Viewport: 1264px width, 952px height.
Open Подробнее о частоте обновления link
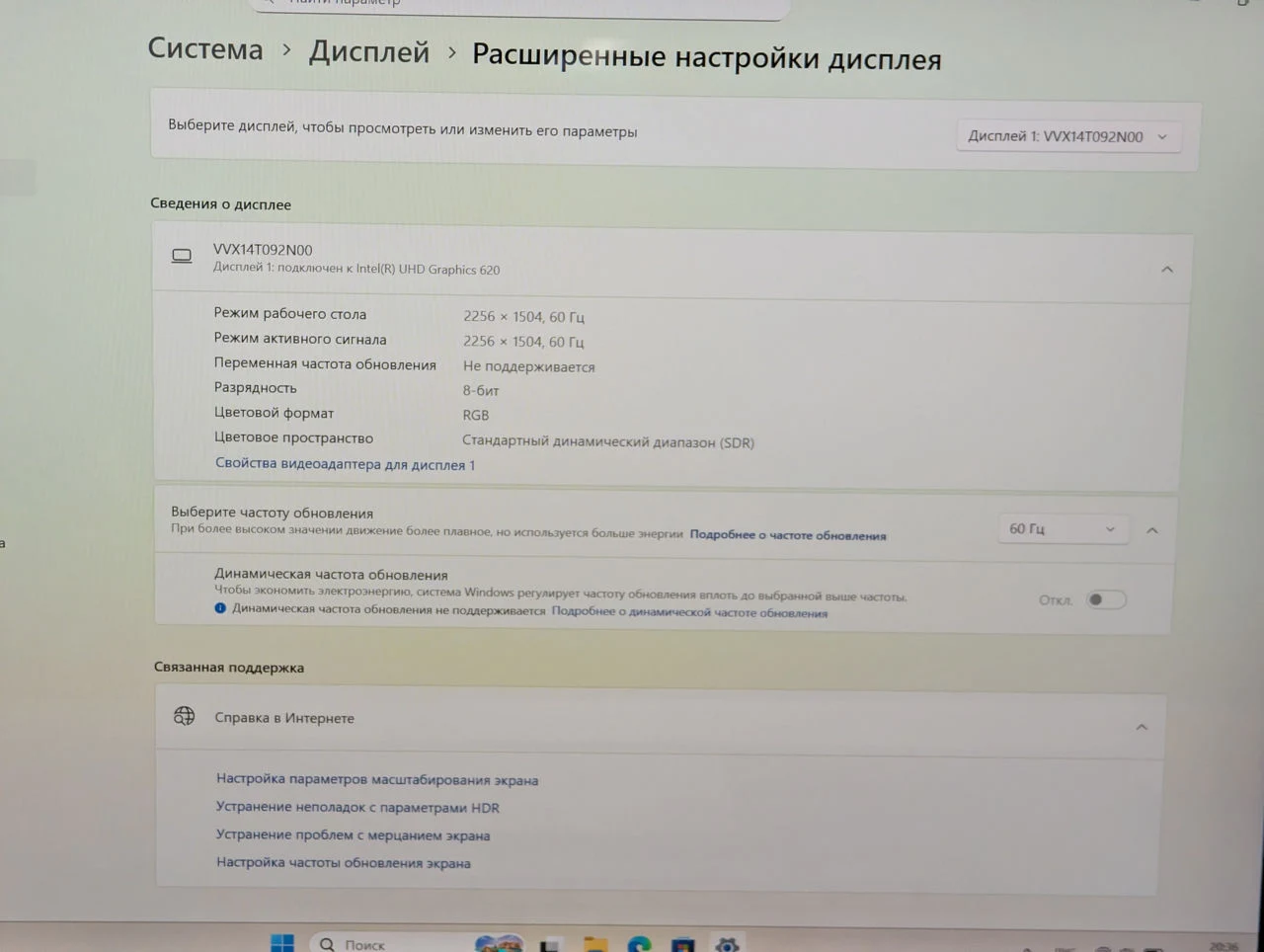coord(788,535)
